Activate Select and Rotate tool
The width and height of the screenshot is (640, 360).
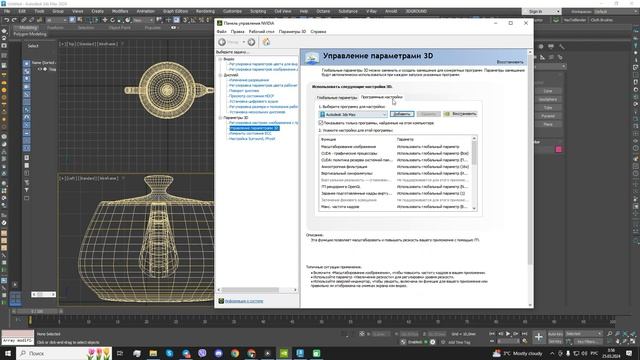click(113, 20)
